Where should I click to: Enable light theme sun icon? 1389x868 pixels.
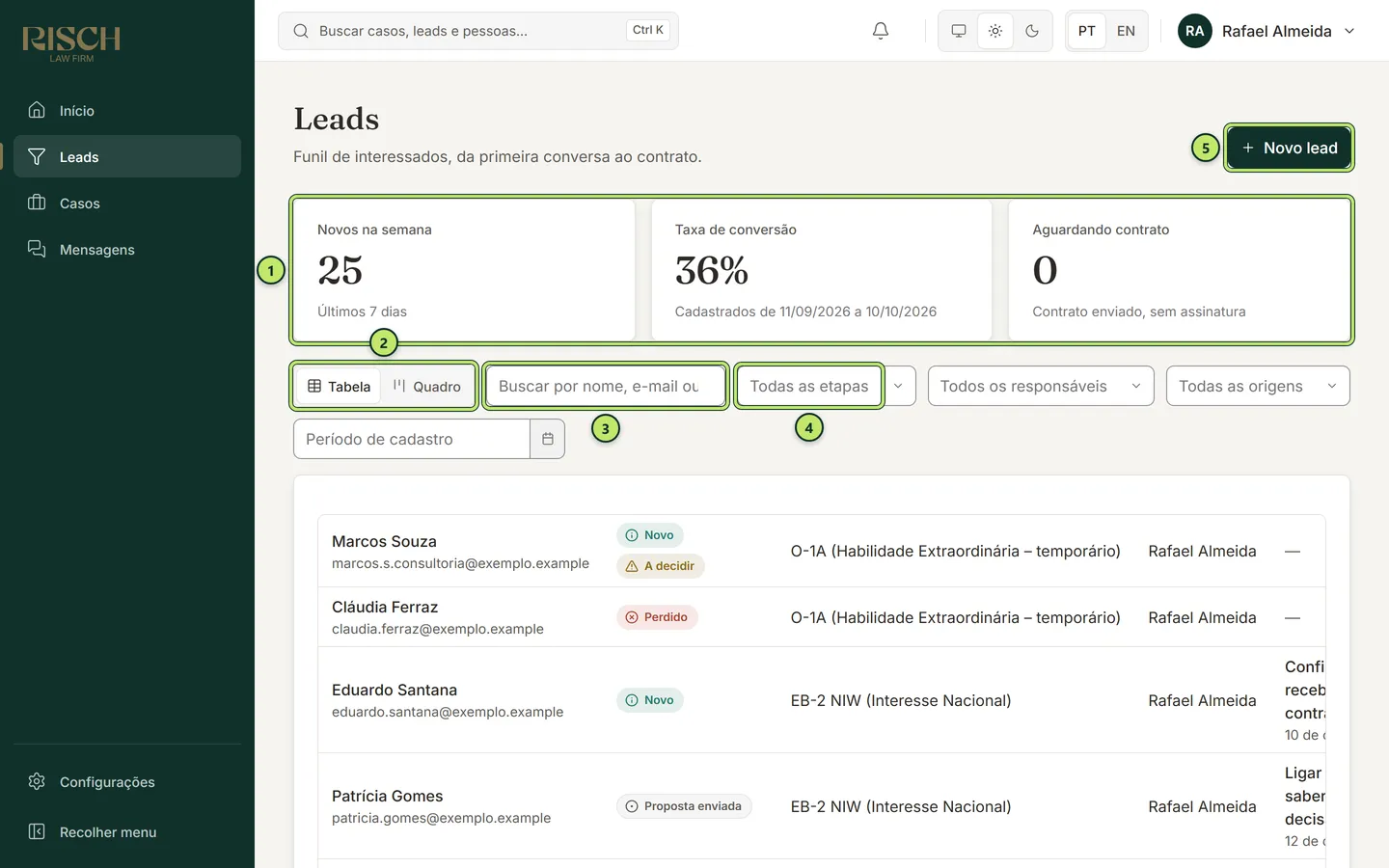click(995, 31)
